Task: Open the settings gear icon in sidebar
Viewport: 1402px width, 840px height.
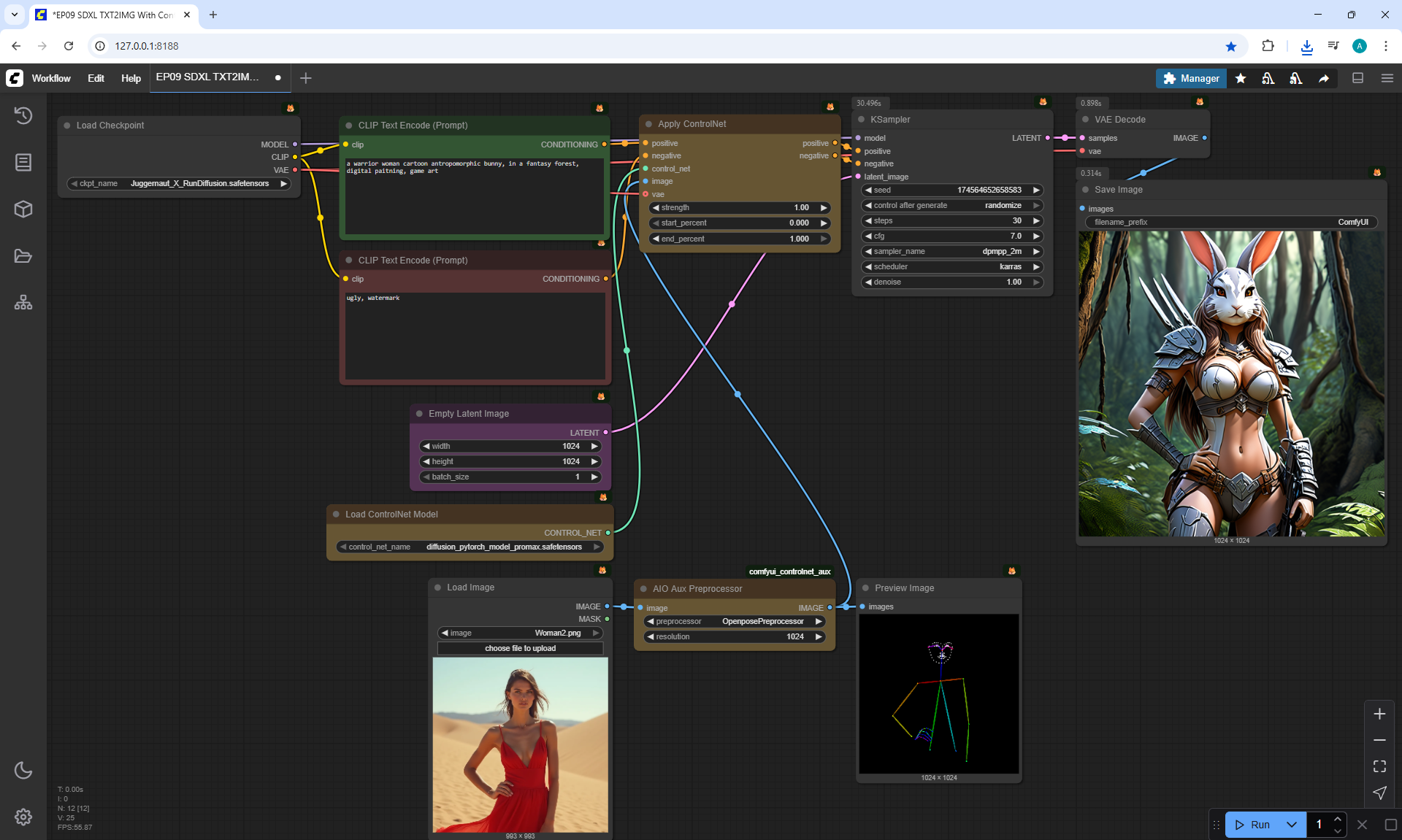Action: point(23,817)
